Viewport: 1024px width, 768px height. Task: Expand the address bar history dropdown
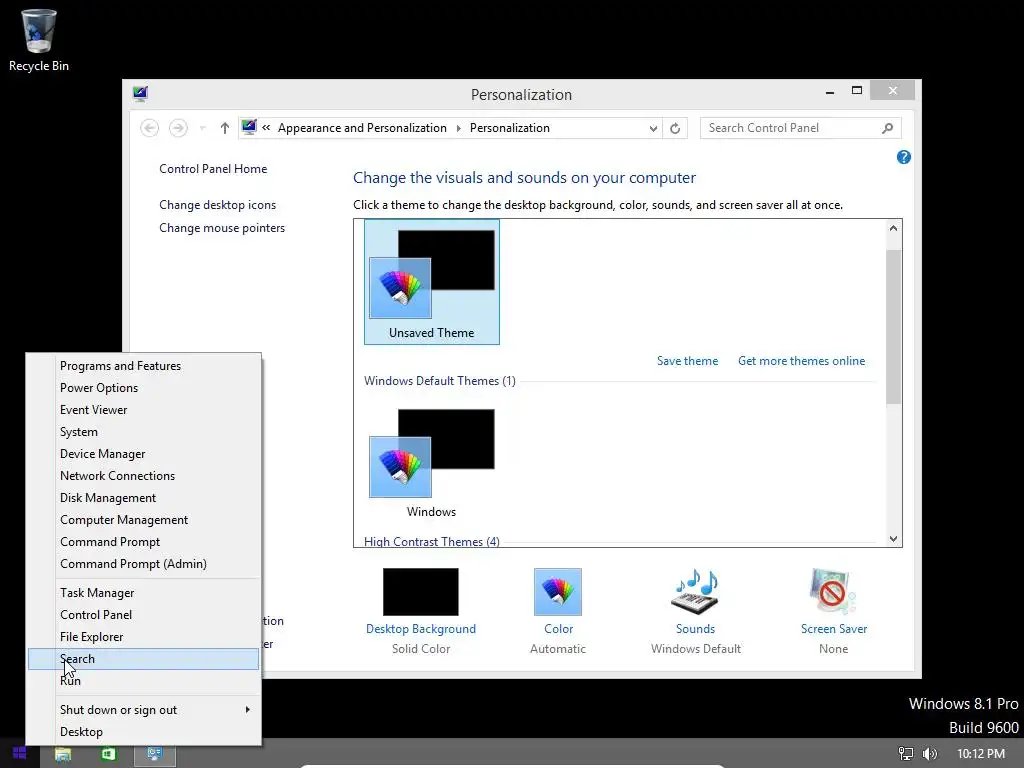pyautogui.click(x=653, y=129)
